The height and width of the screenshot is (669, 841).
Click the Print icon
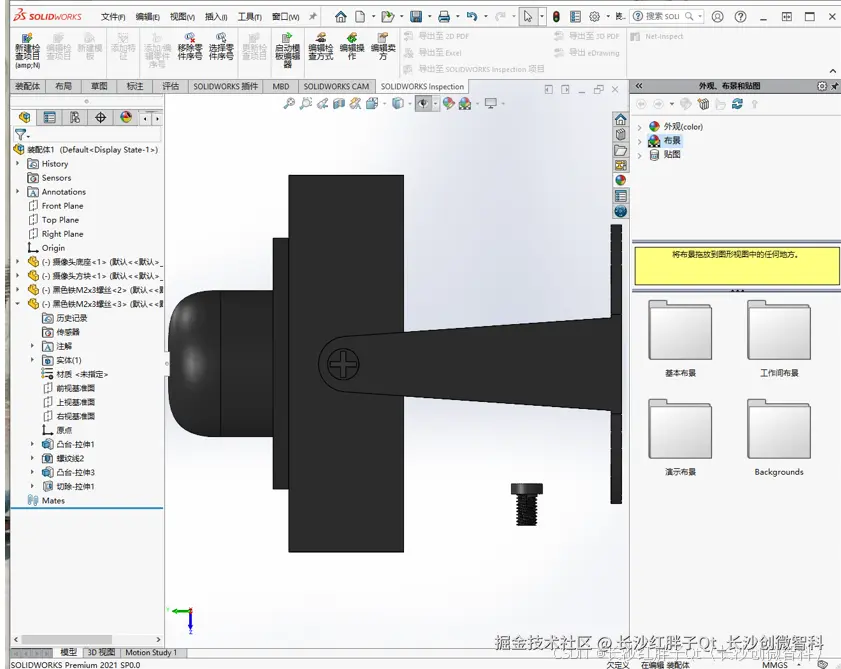coord(444,17)
